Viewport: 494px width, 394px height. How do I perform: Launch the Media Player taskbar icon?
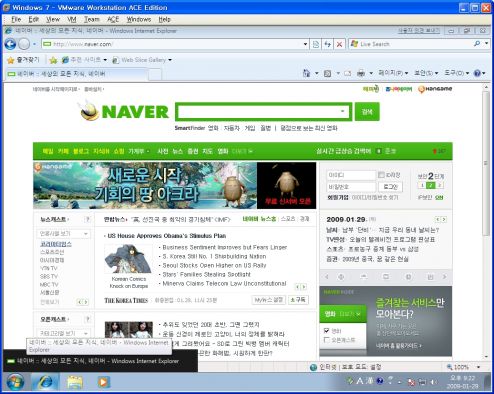click(x=103, y=382)
